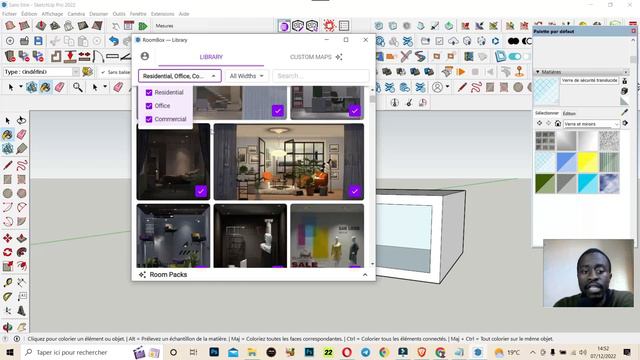Screen dimensions: 640x360
Task: Untick the staircase room thumbnail checkmark
Action: point(278,110)
